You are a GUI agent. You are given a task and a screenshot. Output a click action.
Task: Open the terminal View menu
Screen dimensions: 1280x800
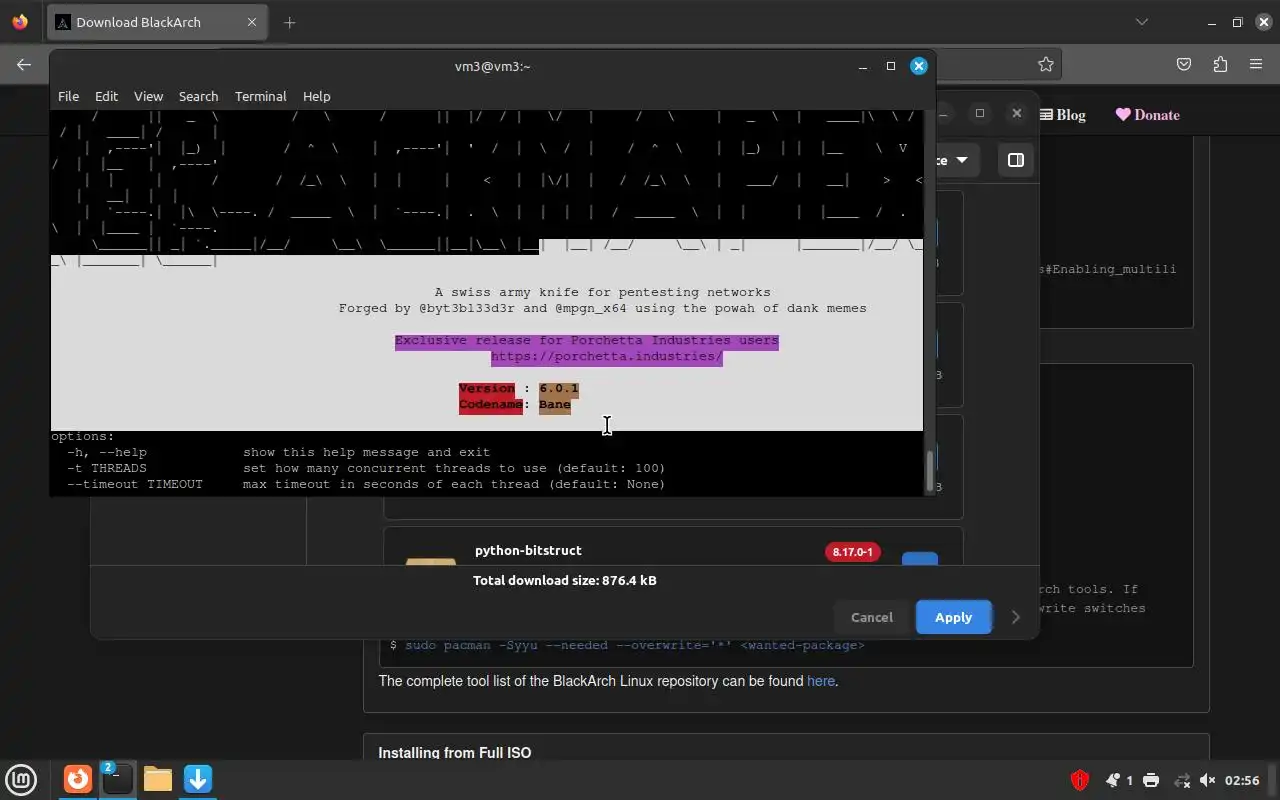148,96
